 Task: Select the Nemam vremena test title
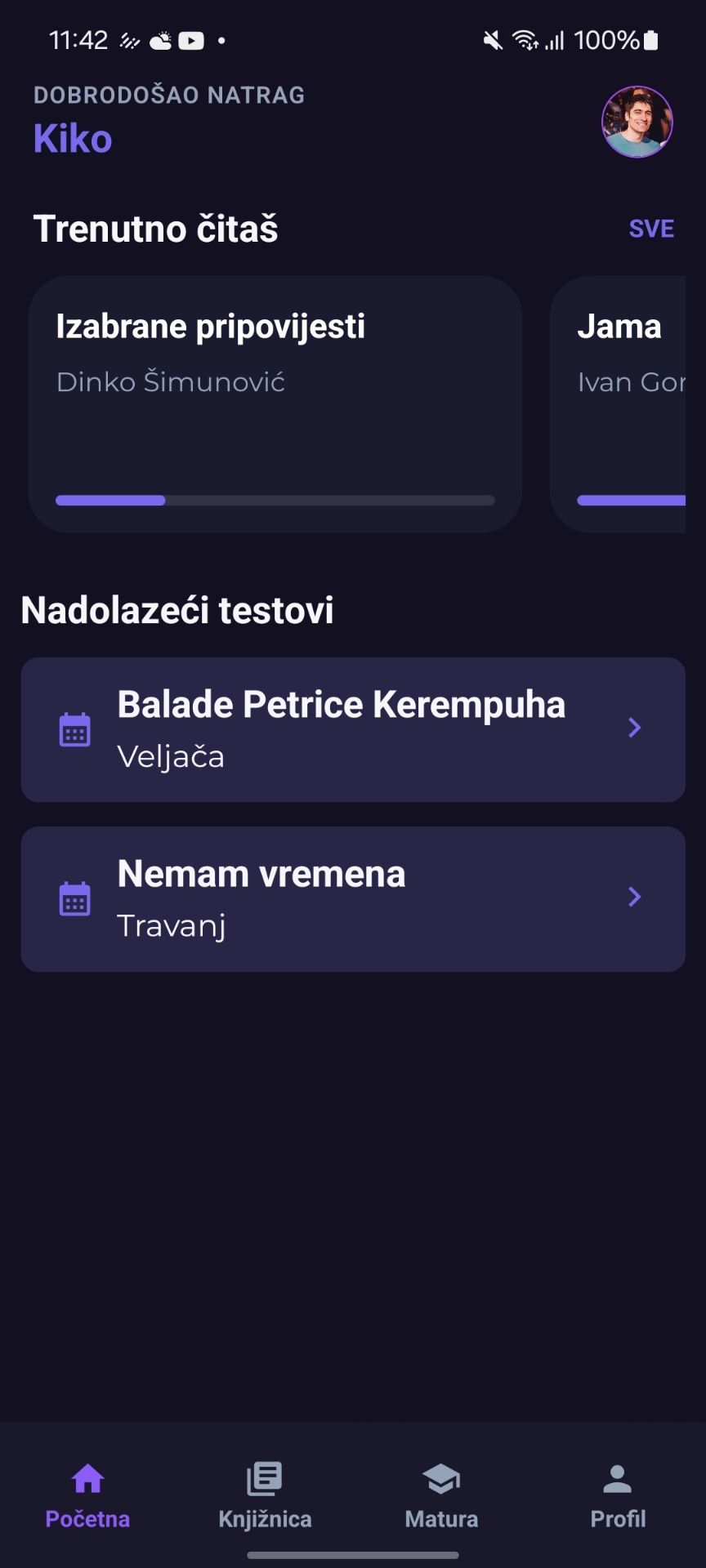(261, 874)
